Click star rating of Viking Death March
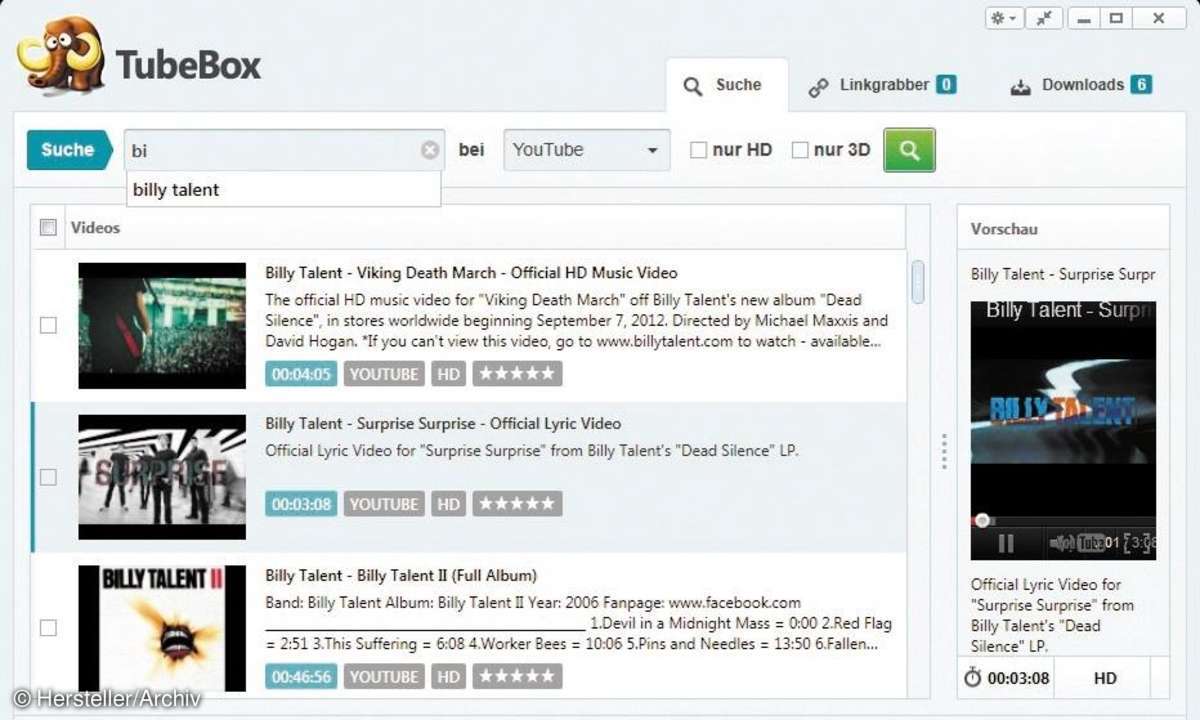The image size is (1200, 720). pyautogui.click(x=518, y=374)
